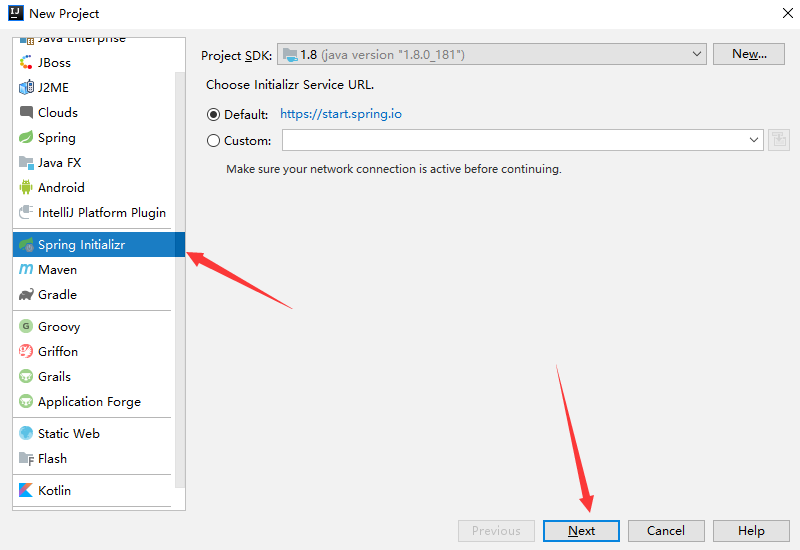This screenshot has width=800, height=550.
Task: Close the New Project dialog
Action: tap(788, 13)
